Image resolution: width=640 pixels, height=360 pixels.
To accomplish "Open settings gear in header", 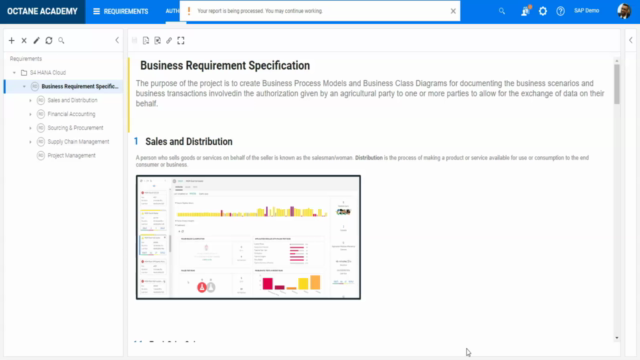I will point(543,11).
